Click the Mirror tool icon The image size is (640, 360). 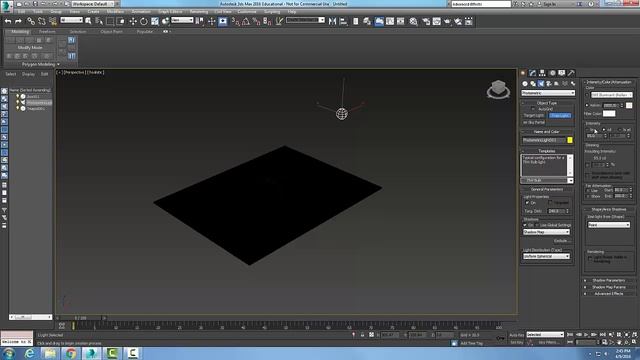pos(332,21)
